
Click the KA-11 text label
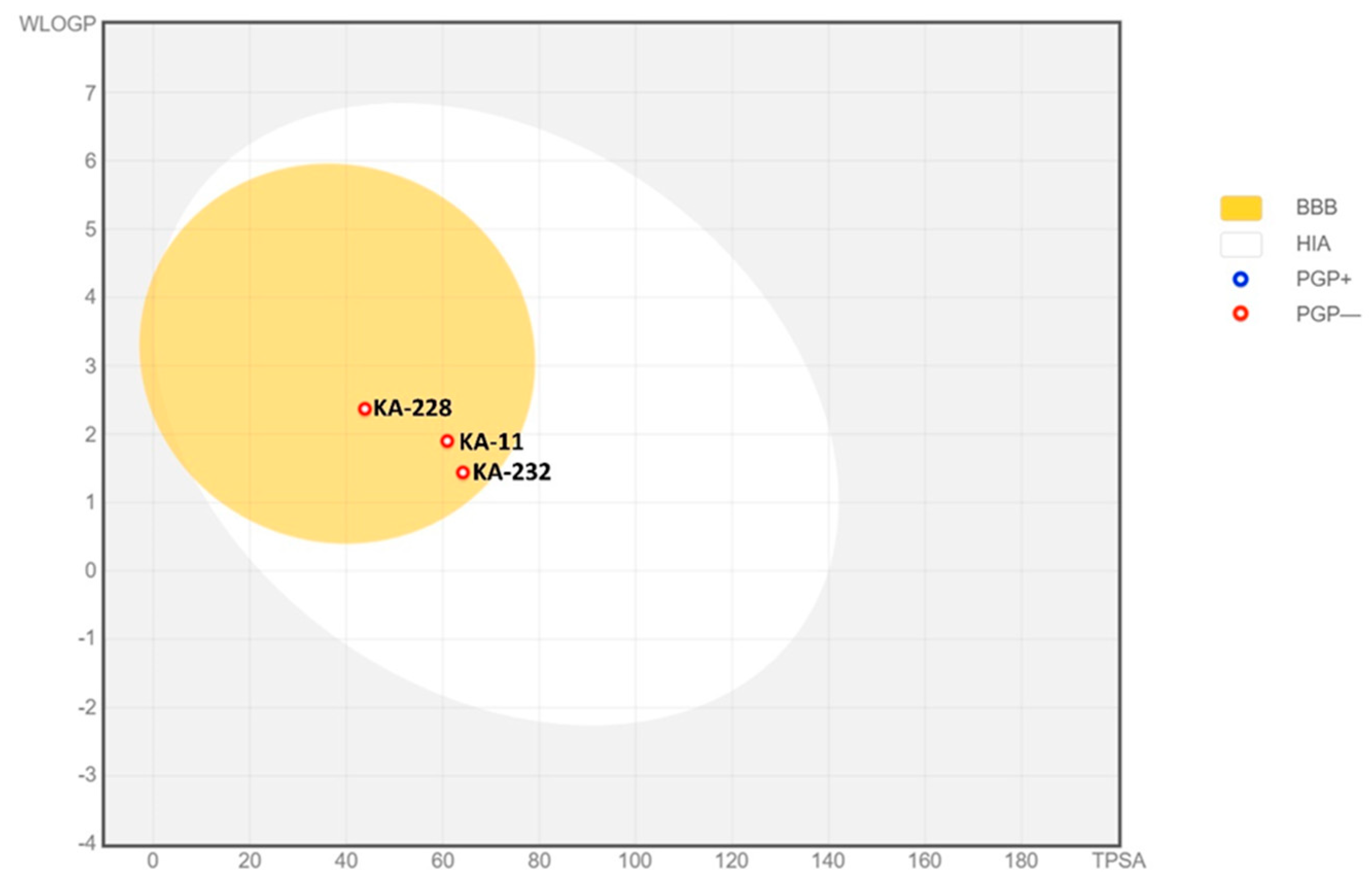491,442
